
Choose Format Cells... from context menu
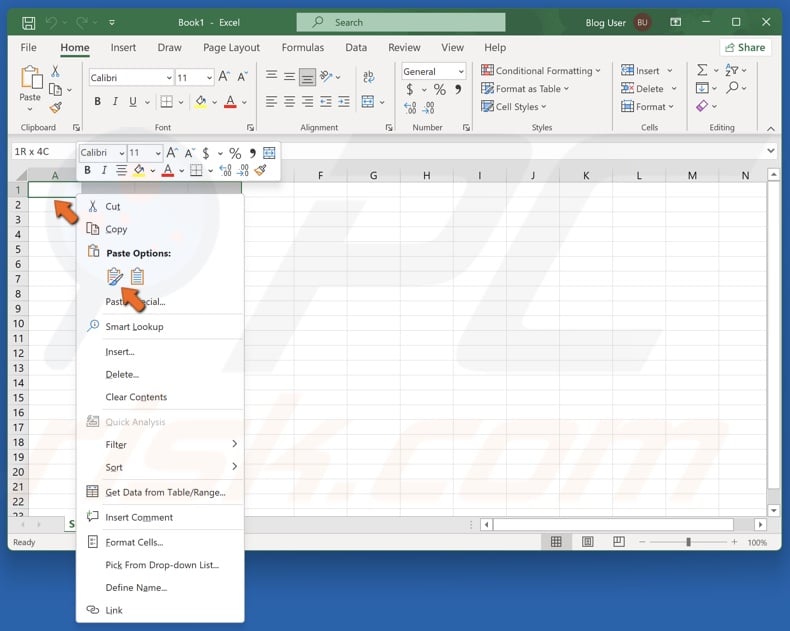(x=134, y=542)
